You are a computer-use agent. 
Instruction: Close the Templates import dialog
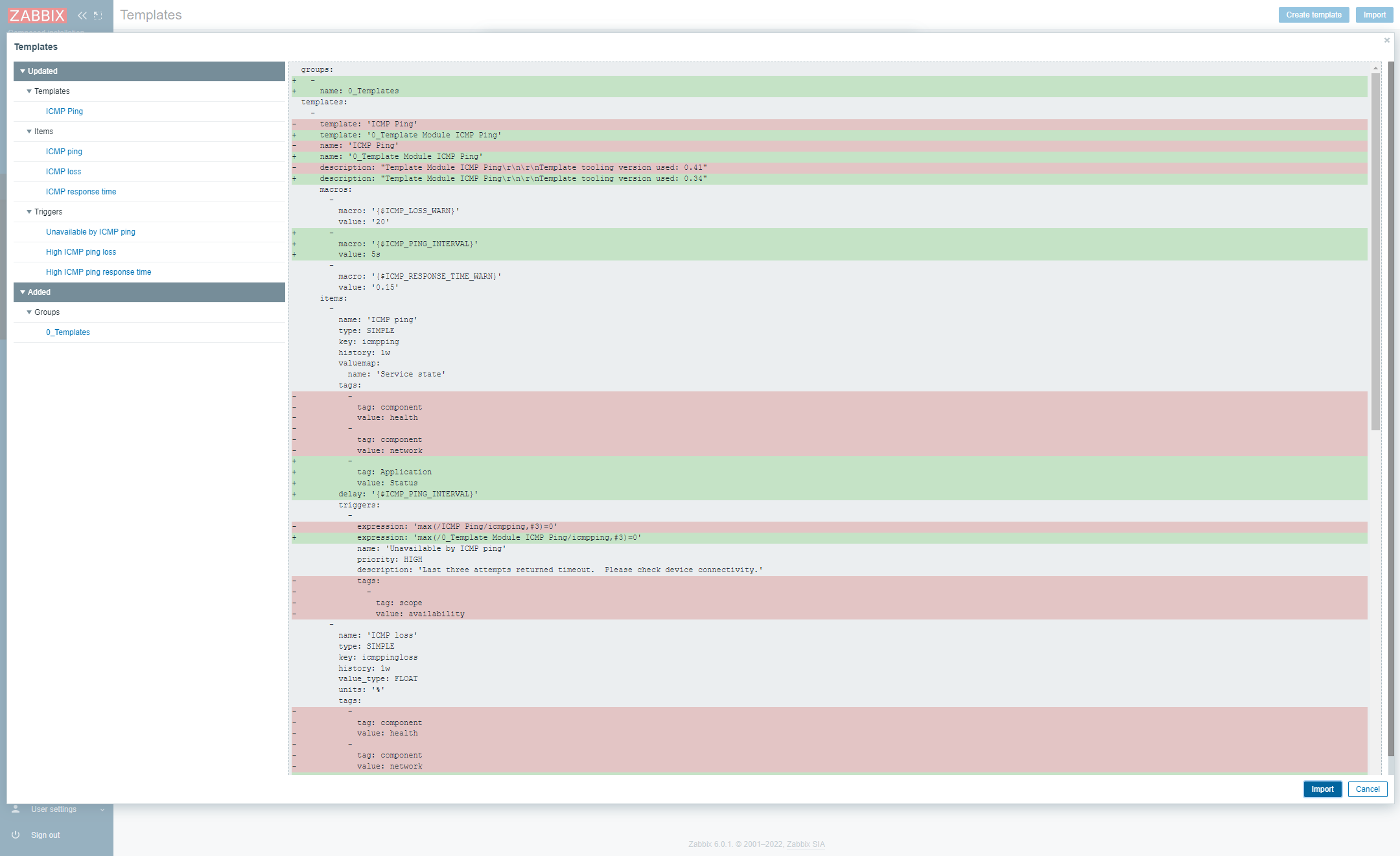1386,40
